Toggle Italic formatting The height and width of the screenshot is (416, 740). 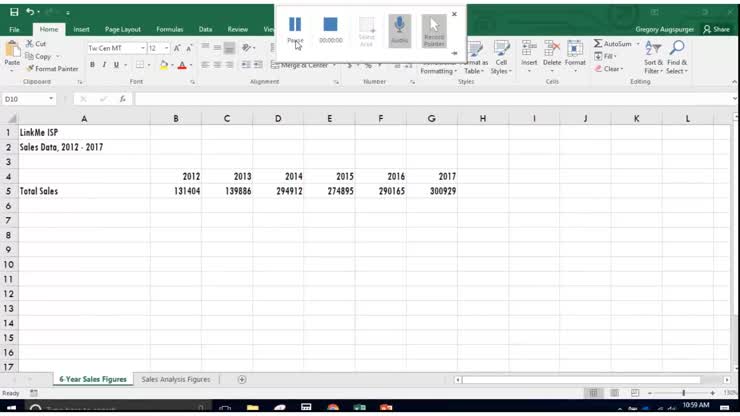pos(104,65)
